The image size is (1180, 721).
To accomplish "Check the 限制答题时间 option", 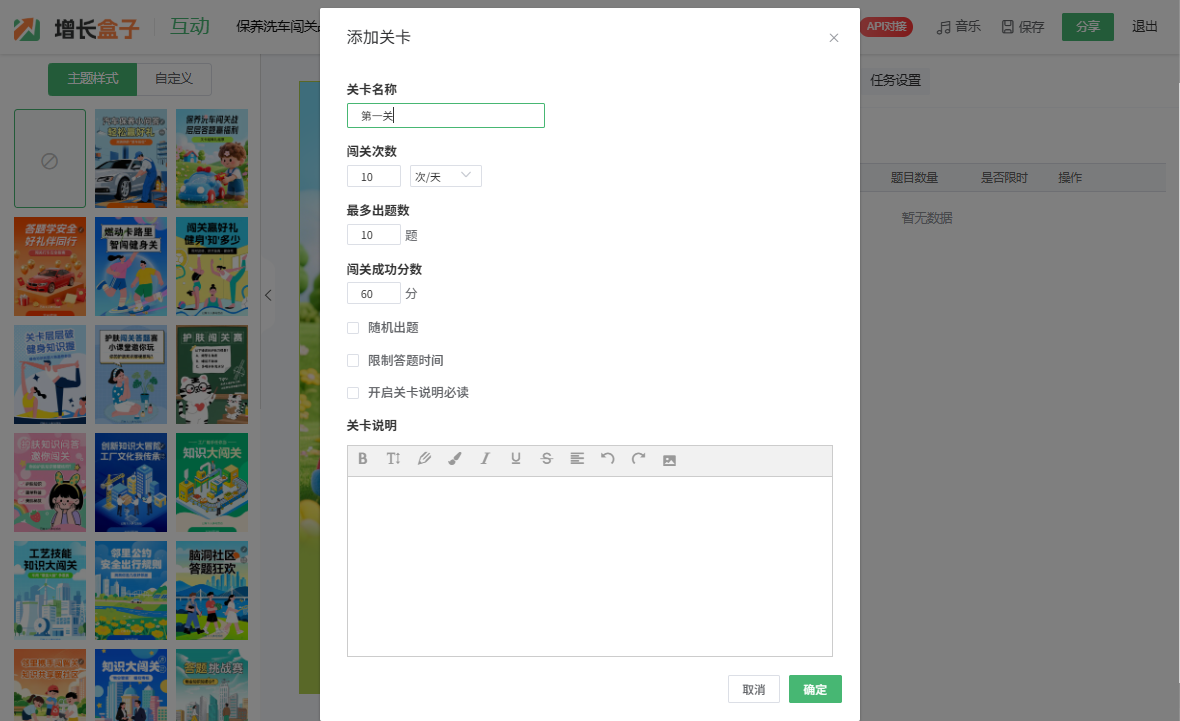I will pyautogui.click(x=353, y=360).
